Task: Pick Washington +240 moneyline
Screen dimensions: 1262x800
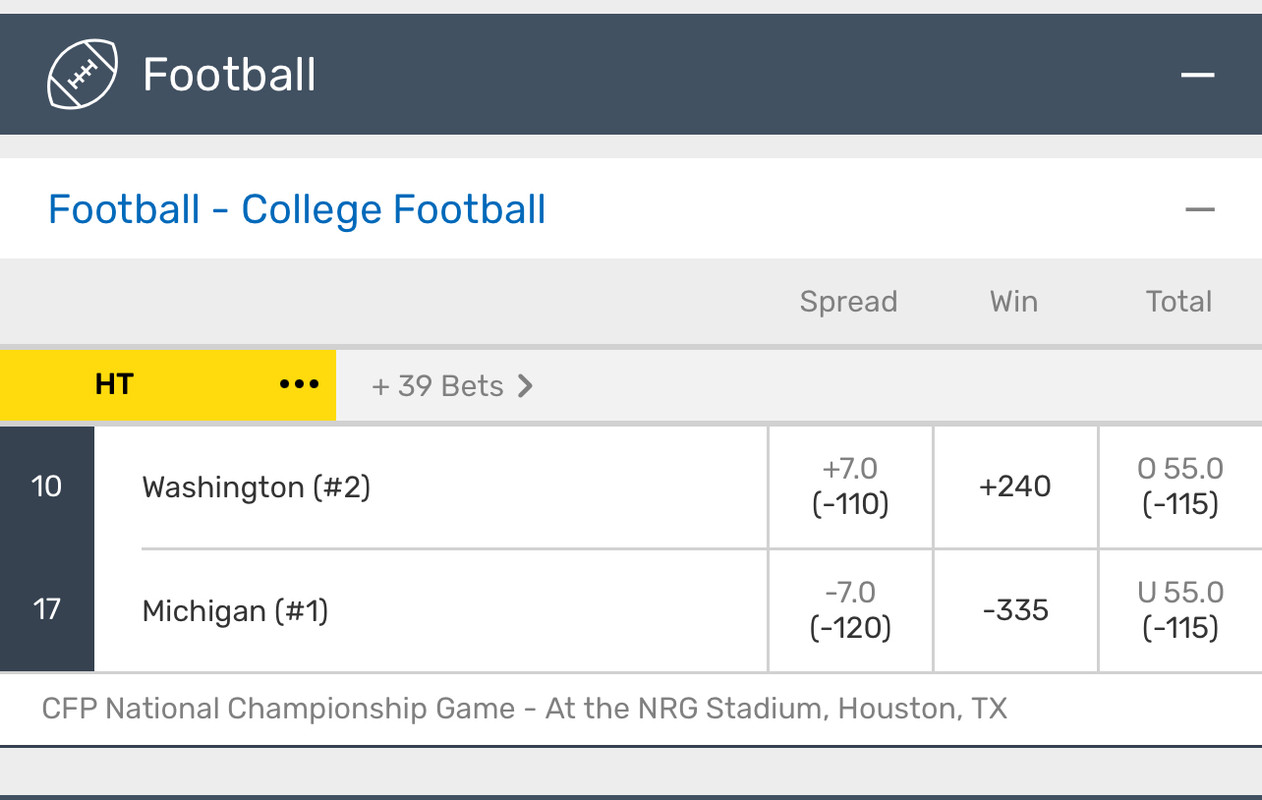Action: click(x=1015, y=487)
